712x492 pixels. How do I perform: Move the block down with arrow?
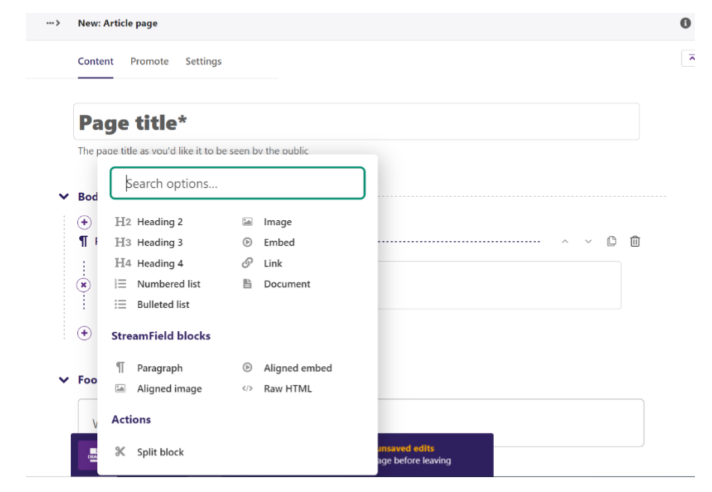click(x=588, y=241)
